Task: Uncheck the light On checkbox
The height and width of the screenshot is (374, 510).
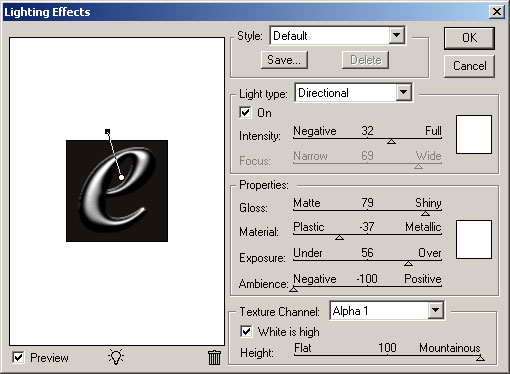Action: 245,112
